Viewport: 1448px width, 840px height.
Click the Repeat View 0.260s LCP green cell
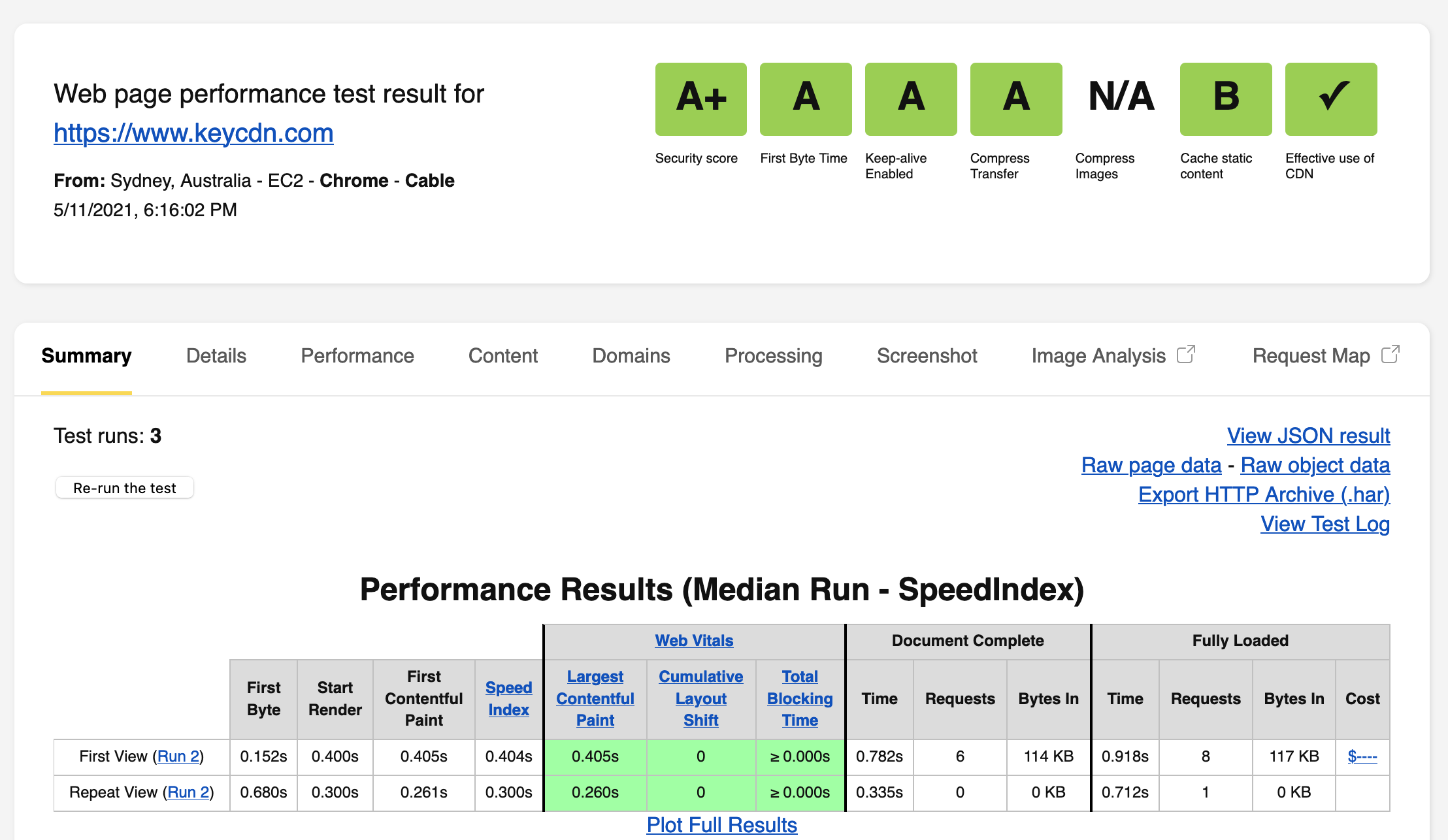[x=595, y=792]
